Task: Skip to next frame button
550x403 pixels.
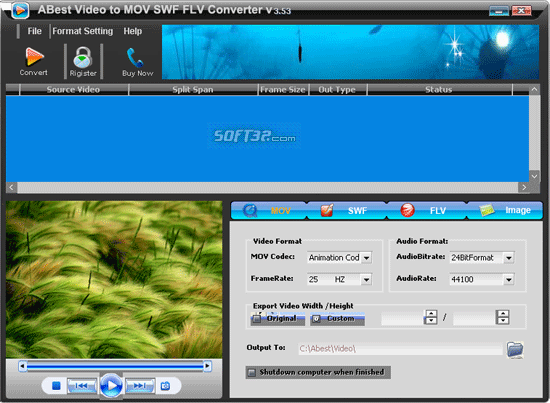Action: point(140,386)
